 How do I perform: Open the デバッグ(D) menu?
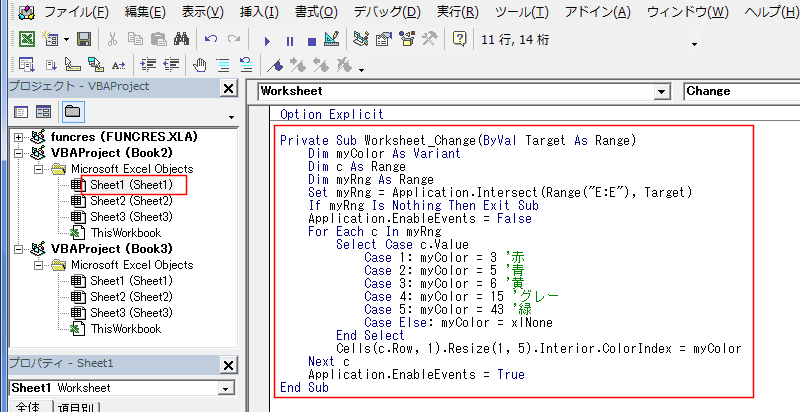(387, 12)
